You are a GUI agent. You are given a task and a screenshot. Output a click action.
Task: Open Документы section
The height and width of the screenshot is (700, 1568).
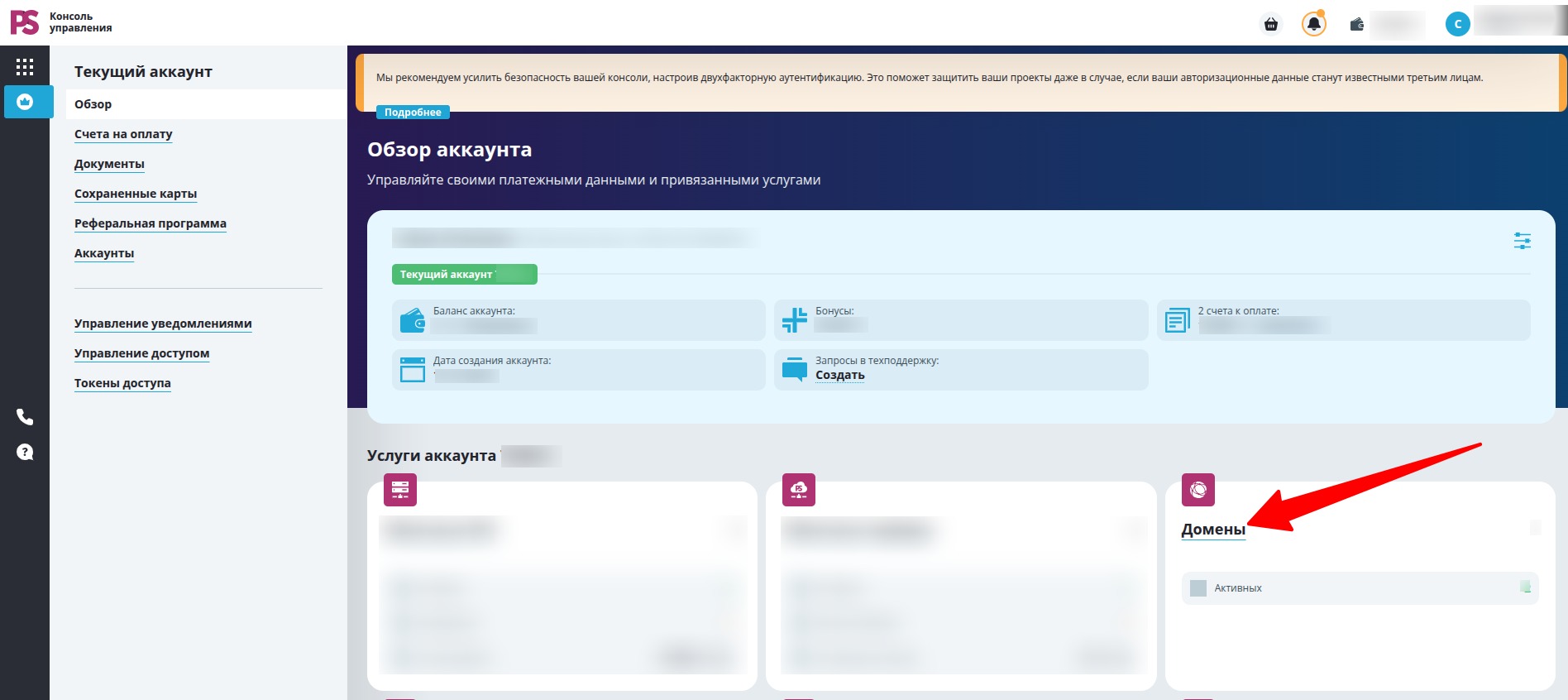(x=109, y=164)
